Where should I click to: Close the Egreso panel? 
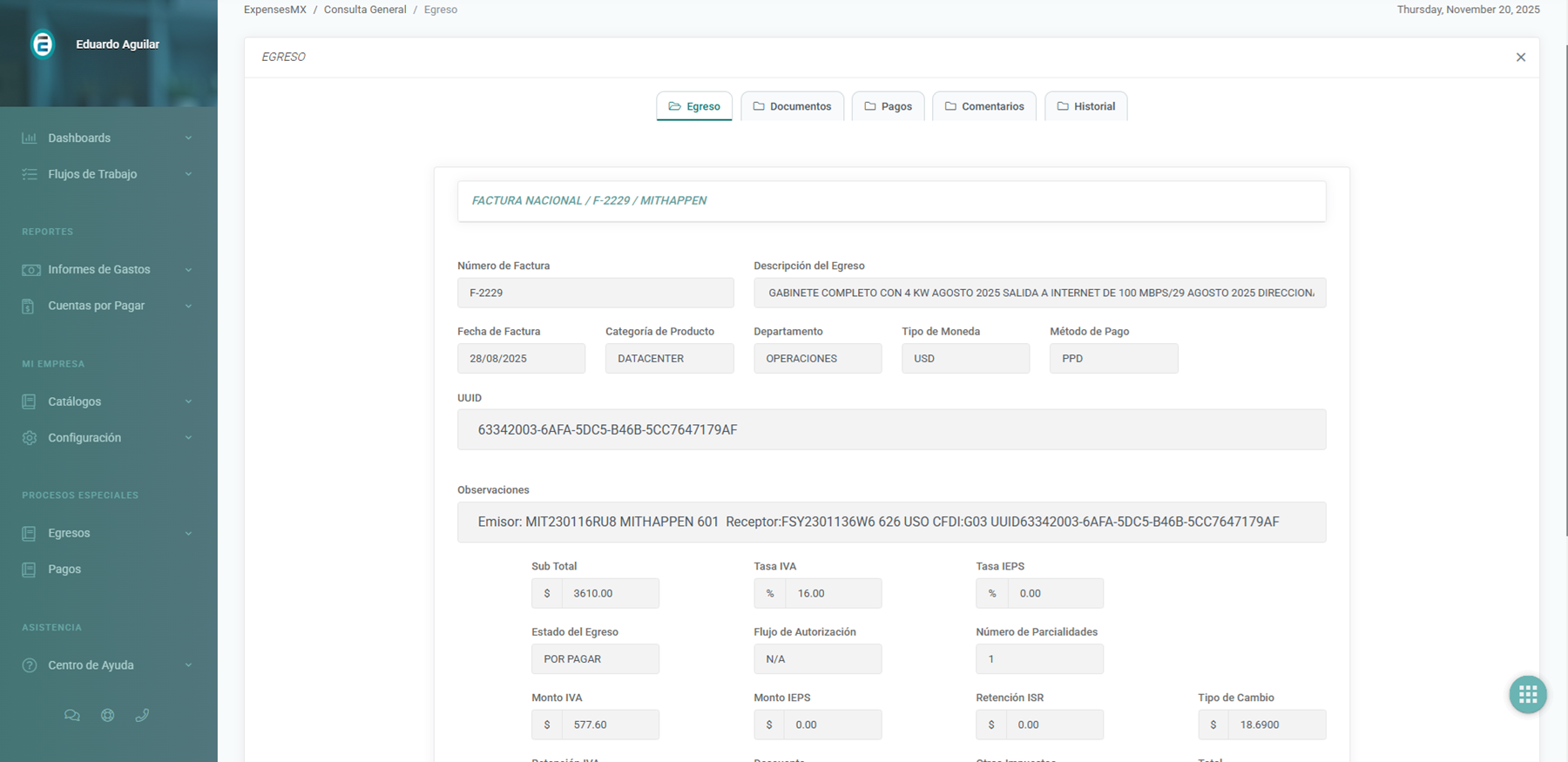click(1520, 57)
